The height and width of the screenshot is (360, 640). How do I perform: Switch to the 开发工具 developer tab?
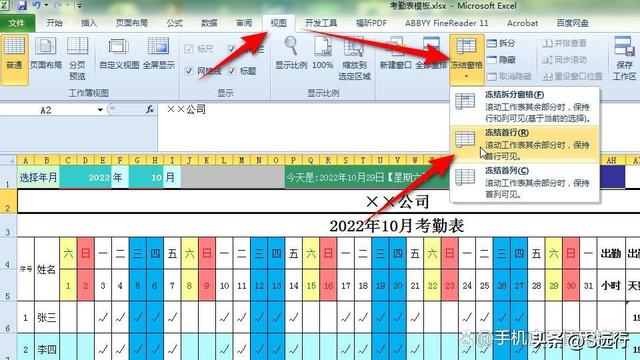point(321,23)
